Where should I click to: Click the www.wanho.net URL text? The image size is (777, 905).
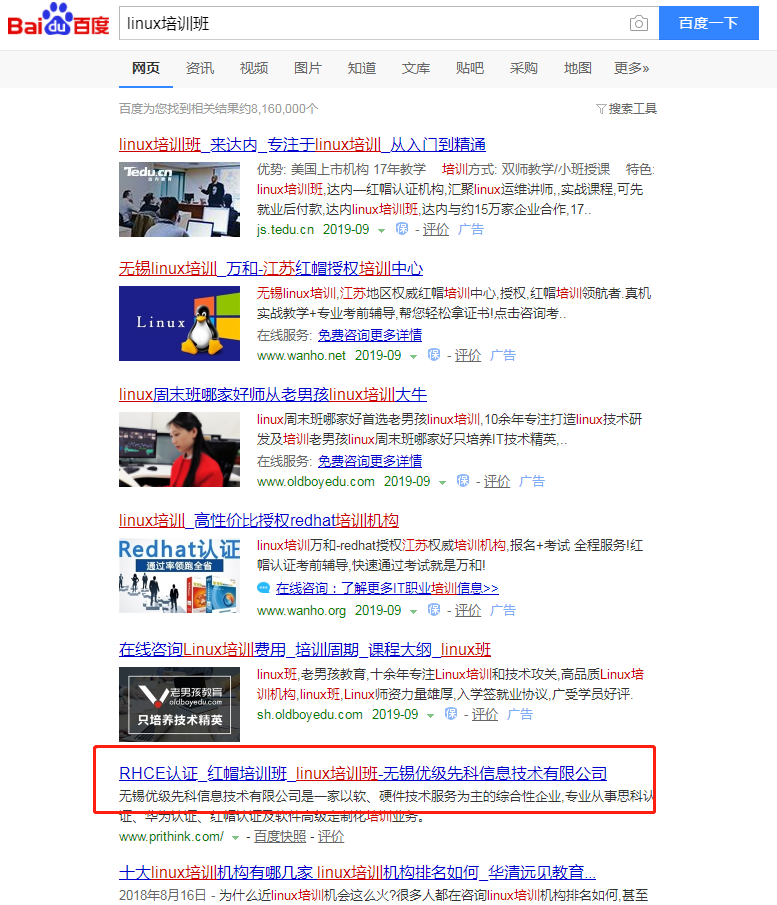pos(301,355)
